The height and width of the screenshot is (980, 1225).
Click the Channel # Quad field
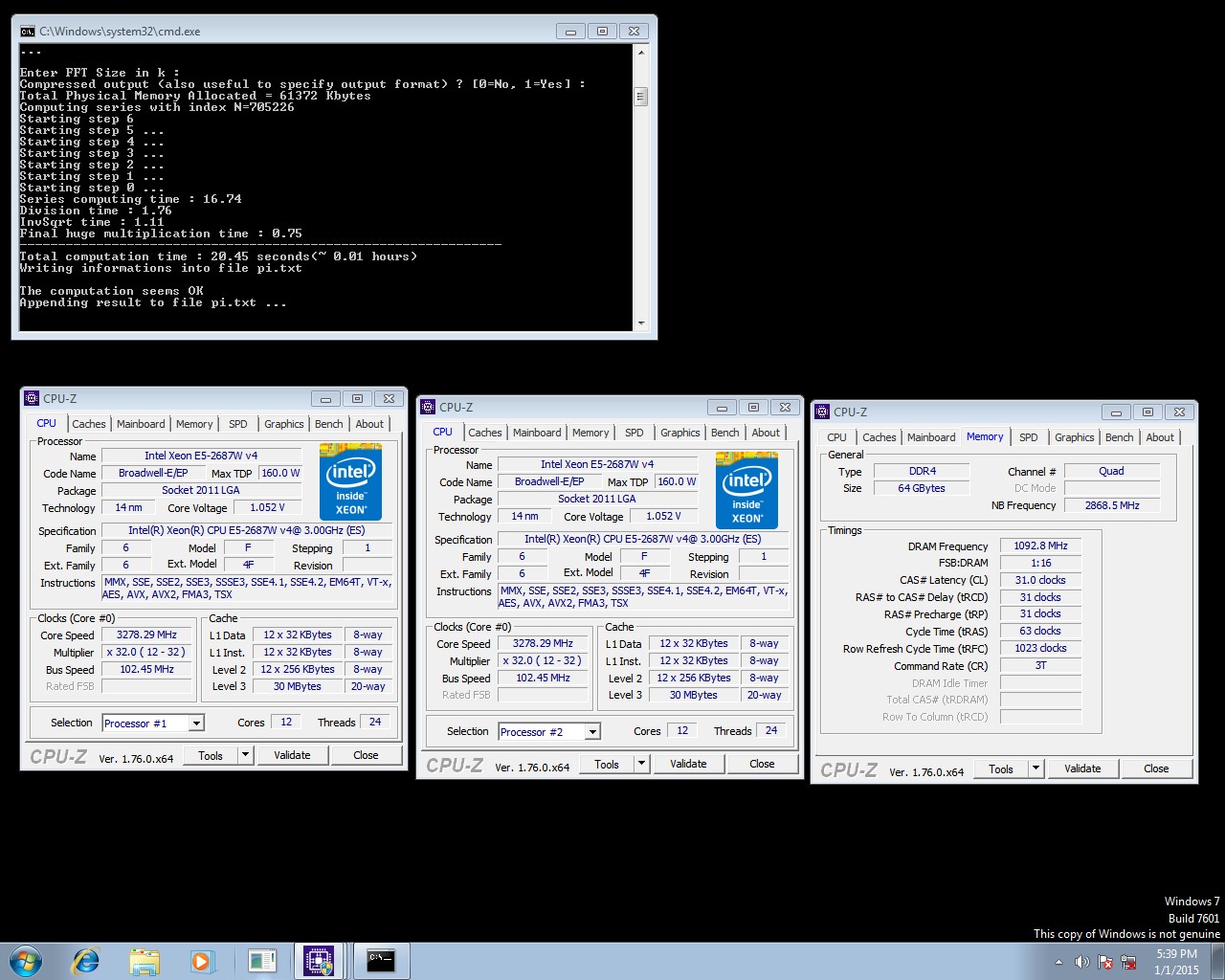point(1112,471)
